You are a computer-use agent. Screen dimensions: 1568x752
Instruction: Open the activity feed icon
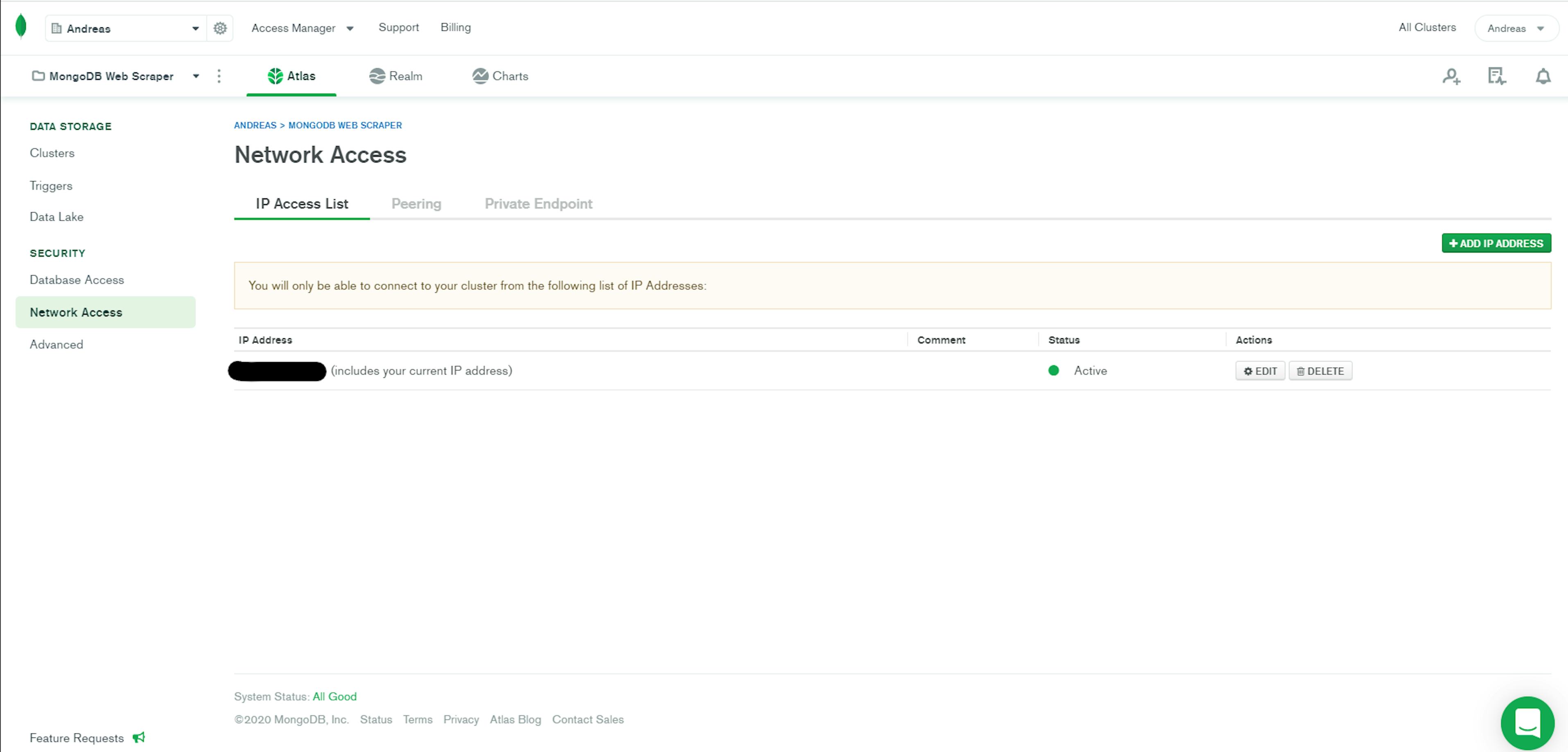point(1498,75)
